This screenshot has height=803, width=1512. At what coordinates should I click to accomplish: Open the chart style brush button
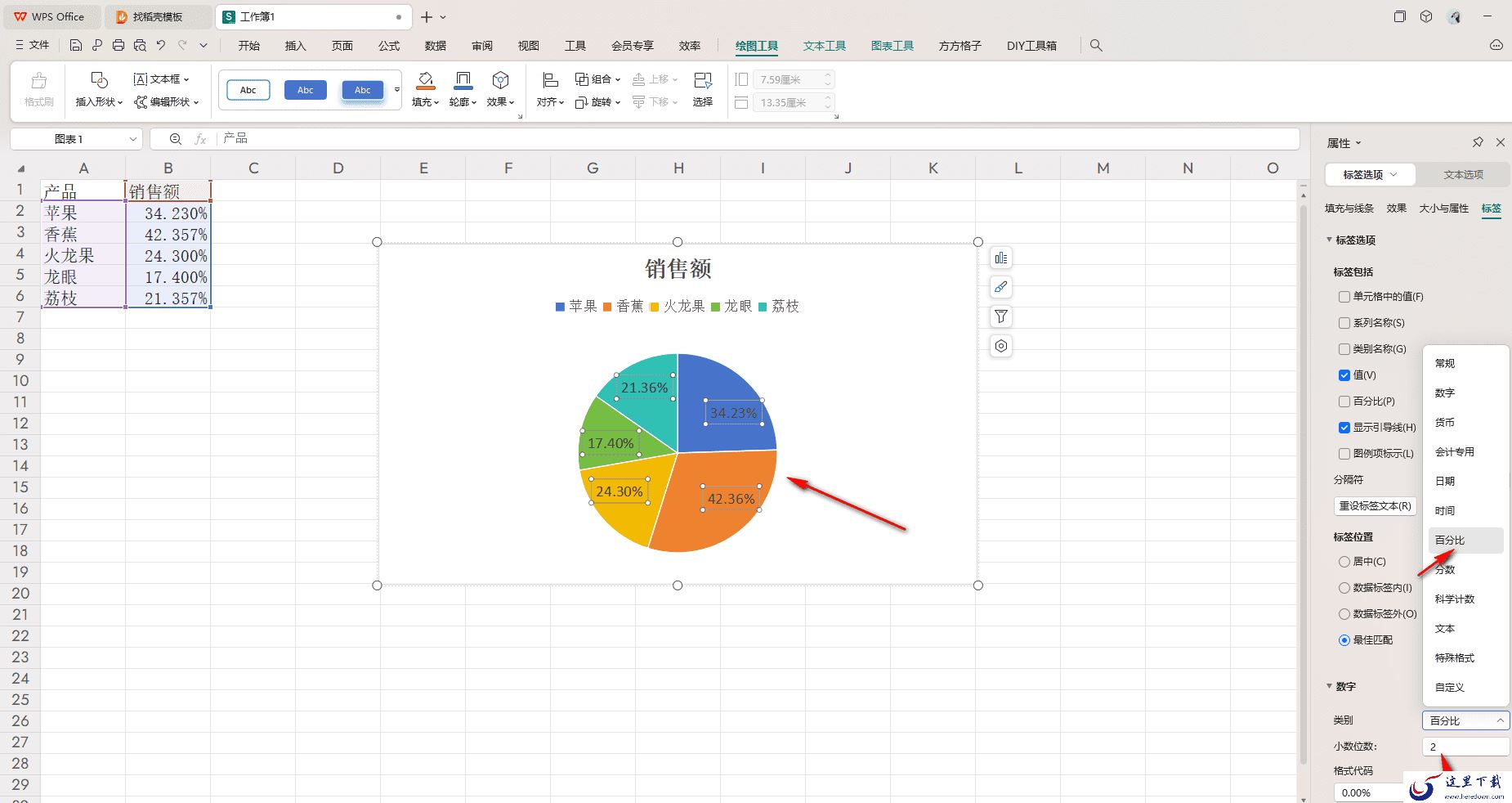1001,288
